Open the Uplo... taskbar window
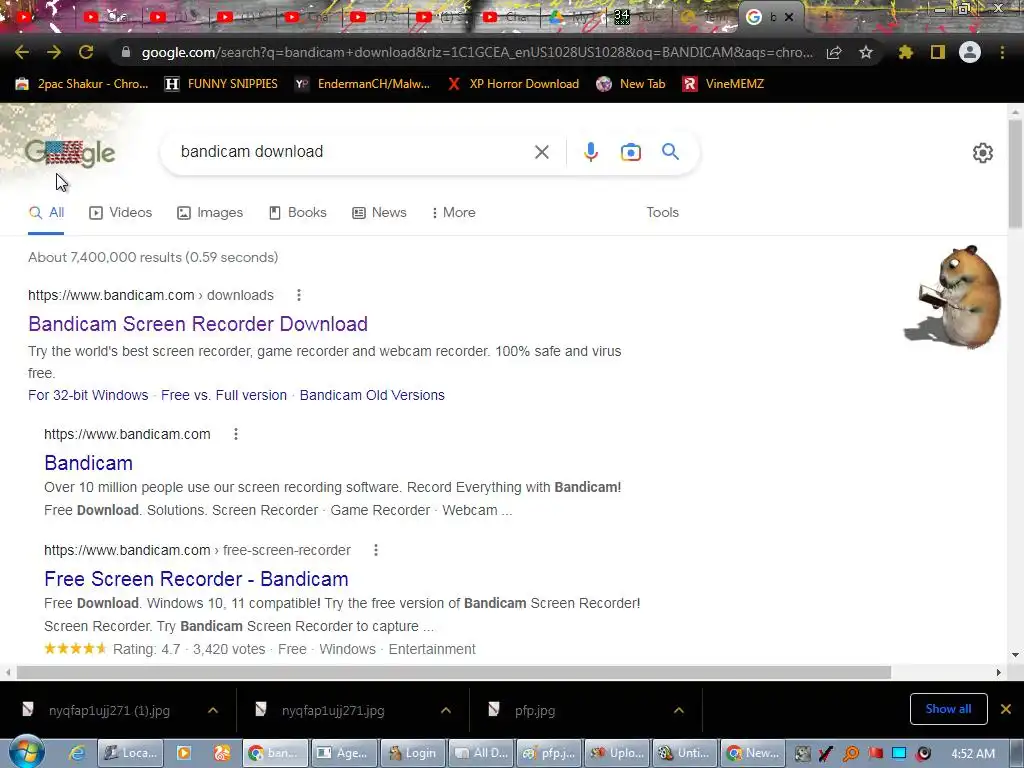Image resolution: width=1024 pixels, height=768 pixels. [x=618, y=753]
